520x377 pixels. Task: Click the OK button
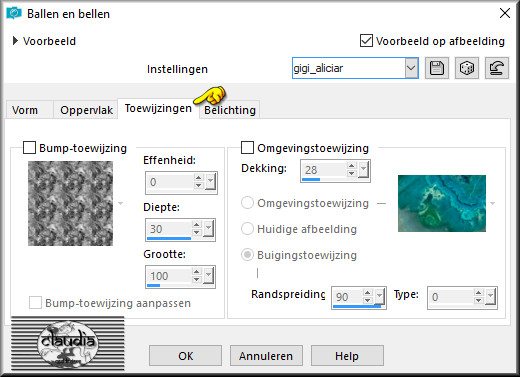(x=185, y=356)
